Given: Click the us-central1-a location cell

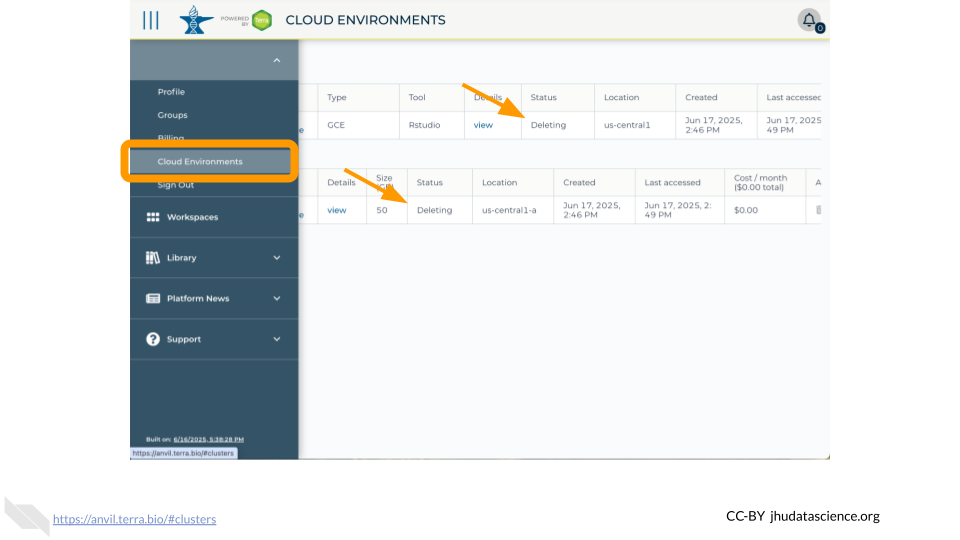Looking at the screenshot, I should click(x=509, y=210).
